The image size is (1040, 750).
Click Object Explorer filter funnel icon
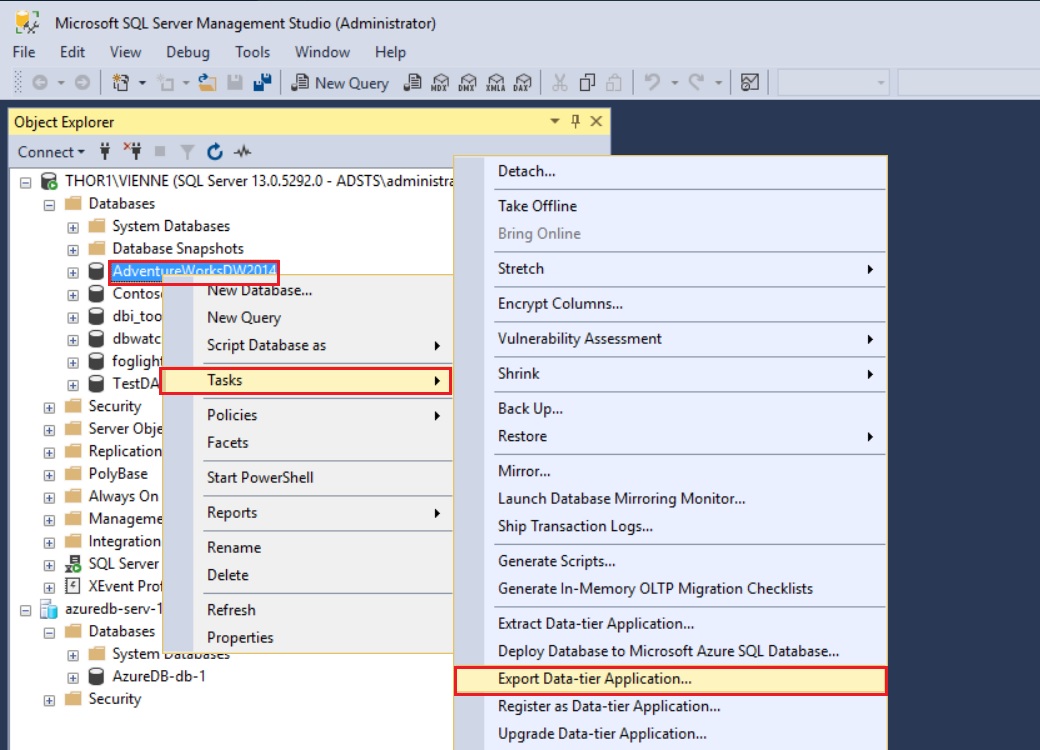pyautogui.click(x=188, y=152)
